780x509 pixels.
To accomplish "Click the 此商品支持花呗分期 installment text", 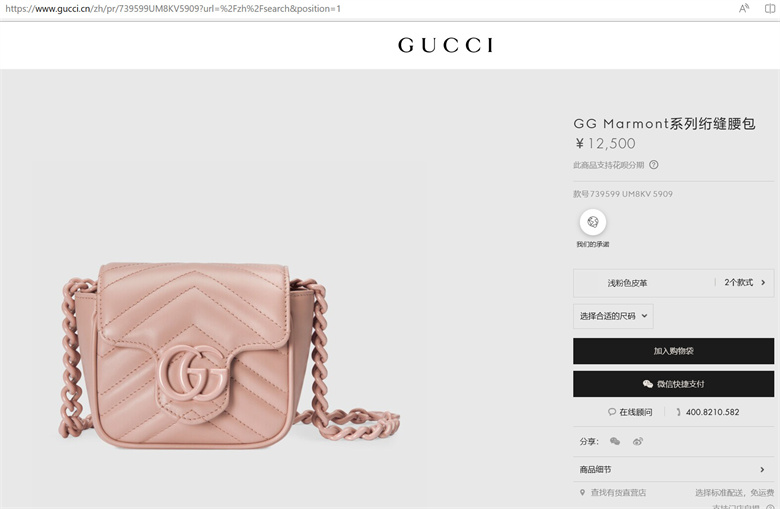I will tap(608, 165).
